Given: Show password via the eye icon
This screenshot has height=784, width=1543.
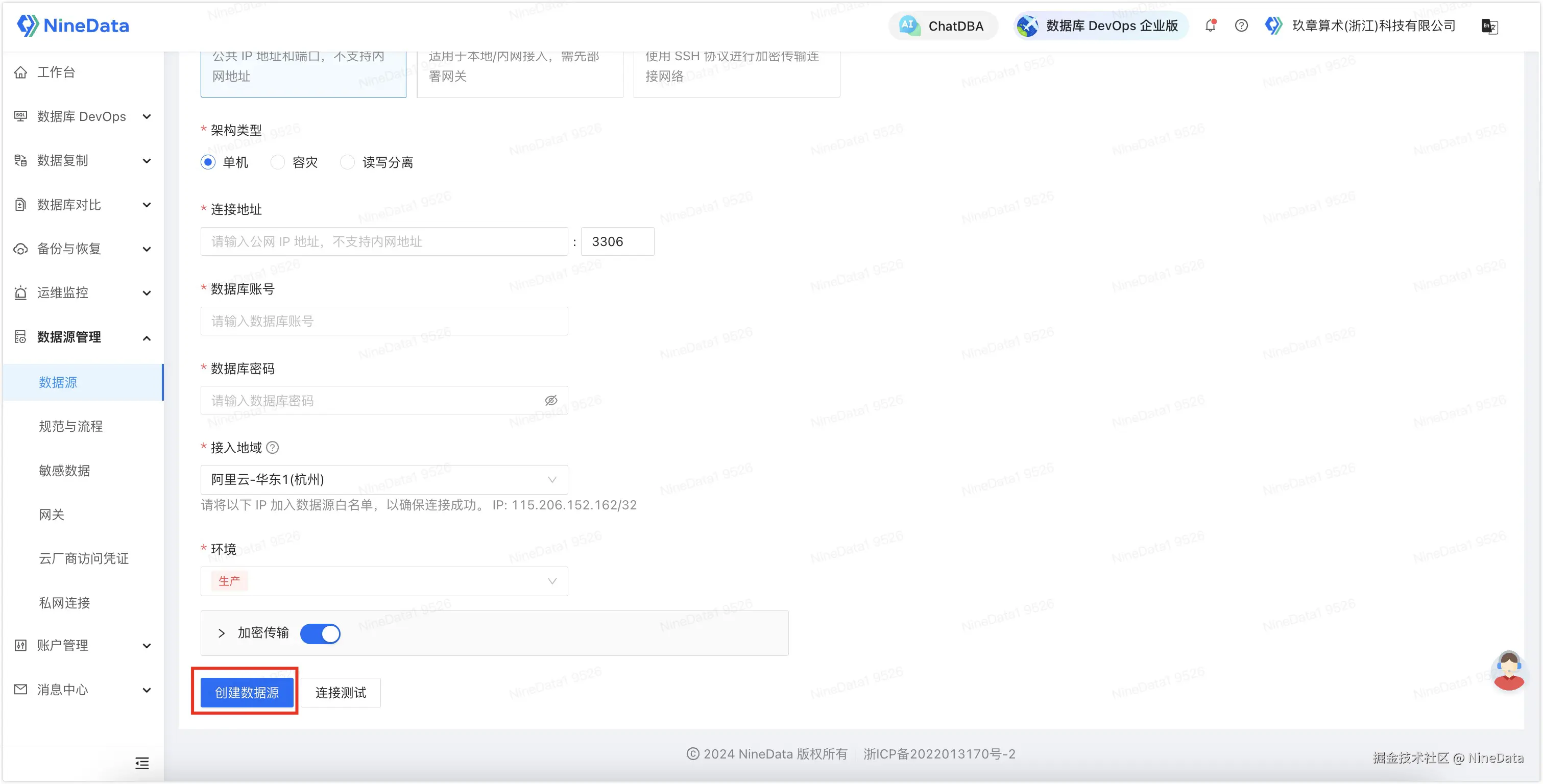Looking at the screenshot, I should coord(550,401).
